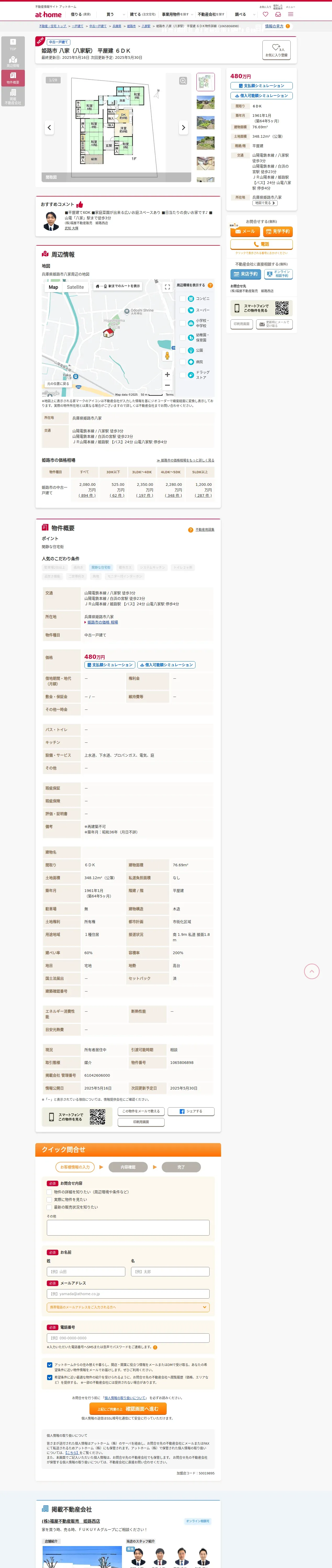Open 借入可能額シミュレーション in top summary
Viewport: 332px width, 1568px height.
[261, 96]
